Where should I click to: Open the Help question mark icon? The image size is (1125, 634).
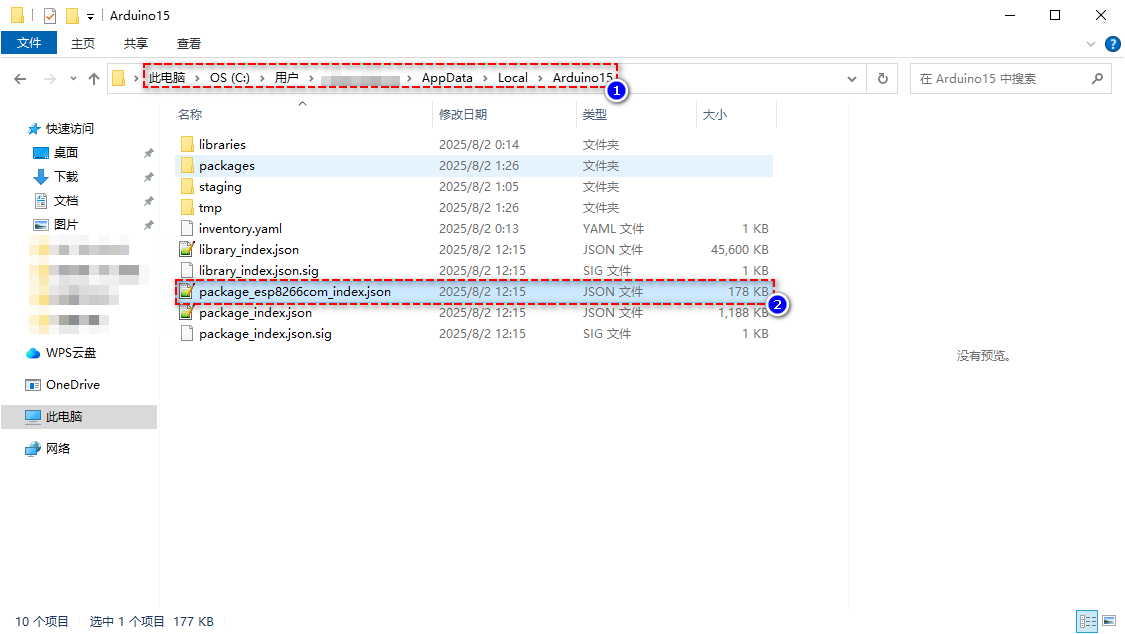1113,44
